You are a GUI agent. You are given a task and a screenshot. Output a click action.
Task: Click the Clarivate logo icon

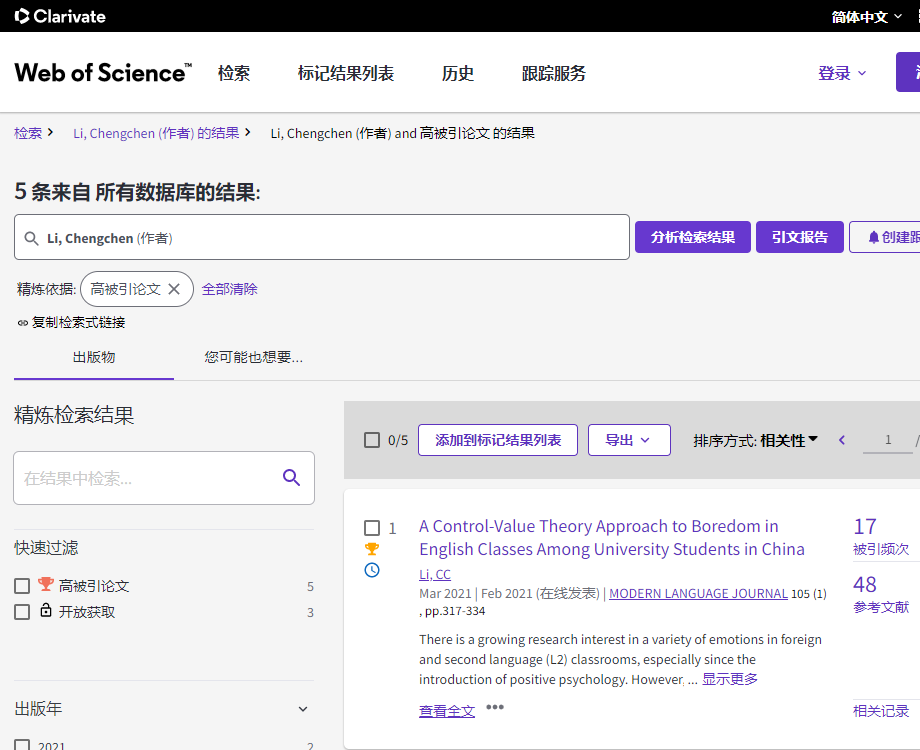22,16
